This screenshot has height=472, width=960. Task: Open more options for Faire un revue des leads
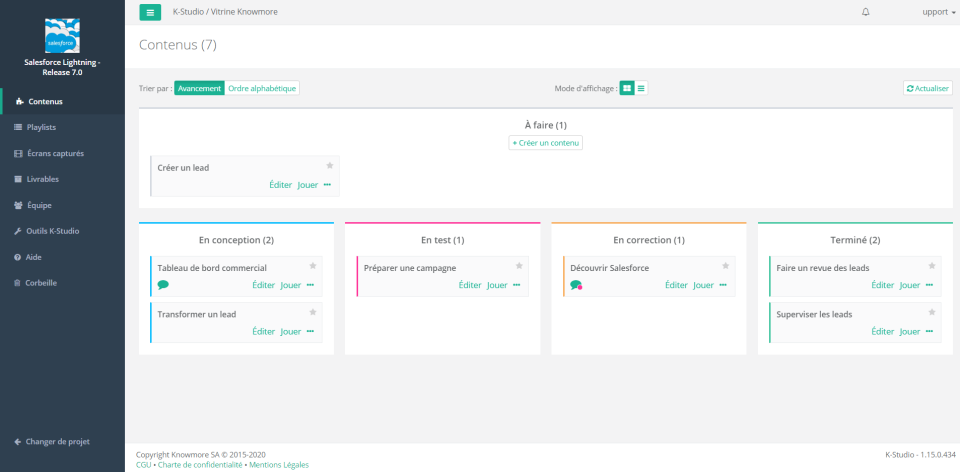(x=929, y=285)
